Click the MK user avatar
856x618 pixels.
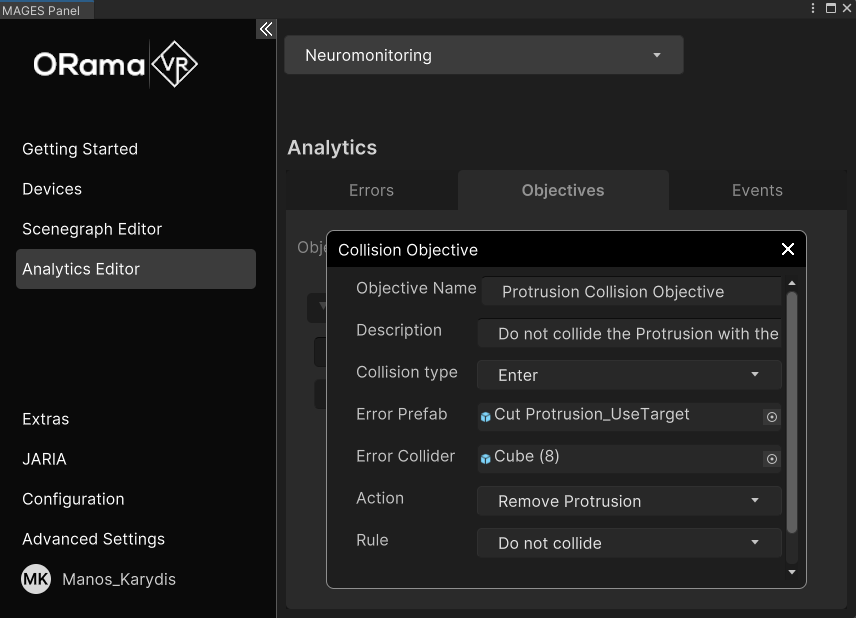(x=36, y=579)
